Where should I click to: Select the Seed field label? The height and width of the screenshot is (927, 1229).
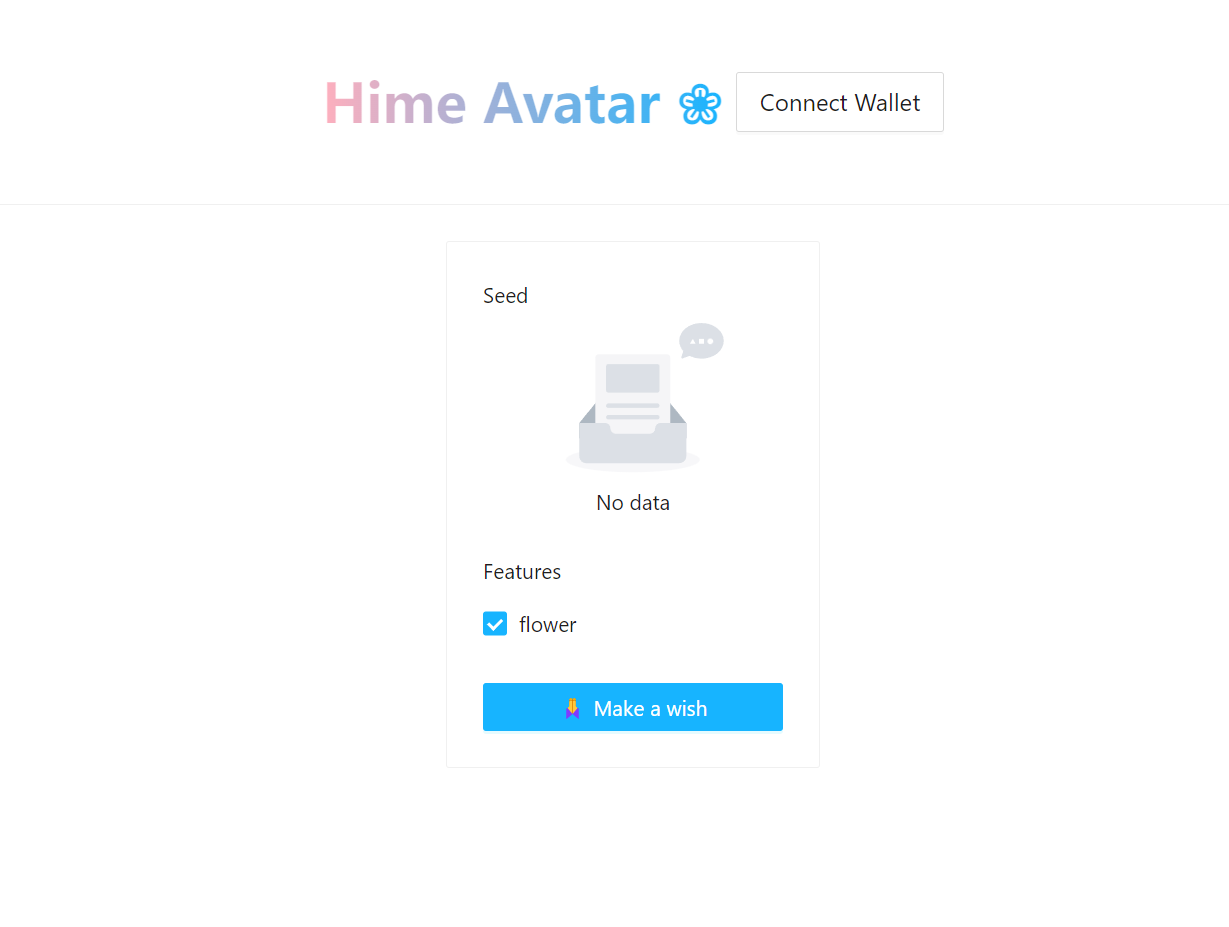(506, 296)
